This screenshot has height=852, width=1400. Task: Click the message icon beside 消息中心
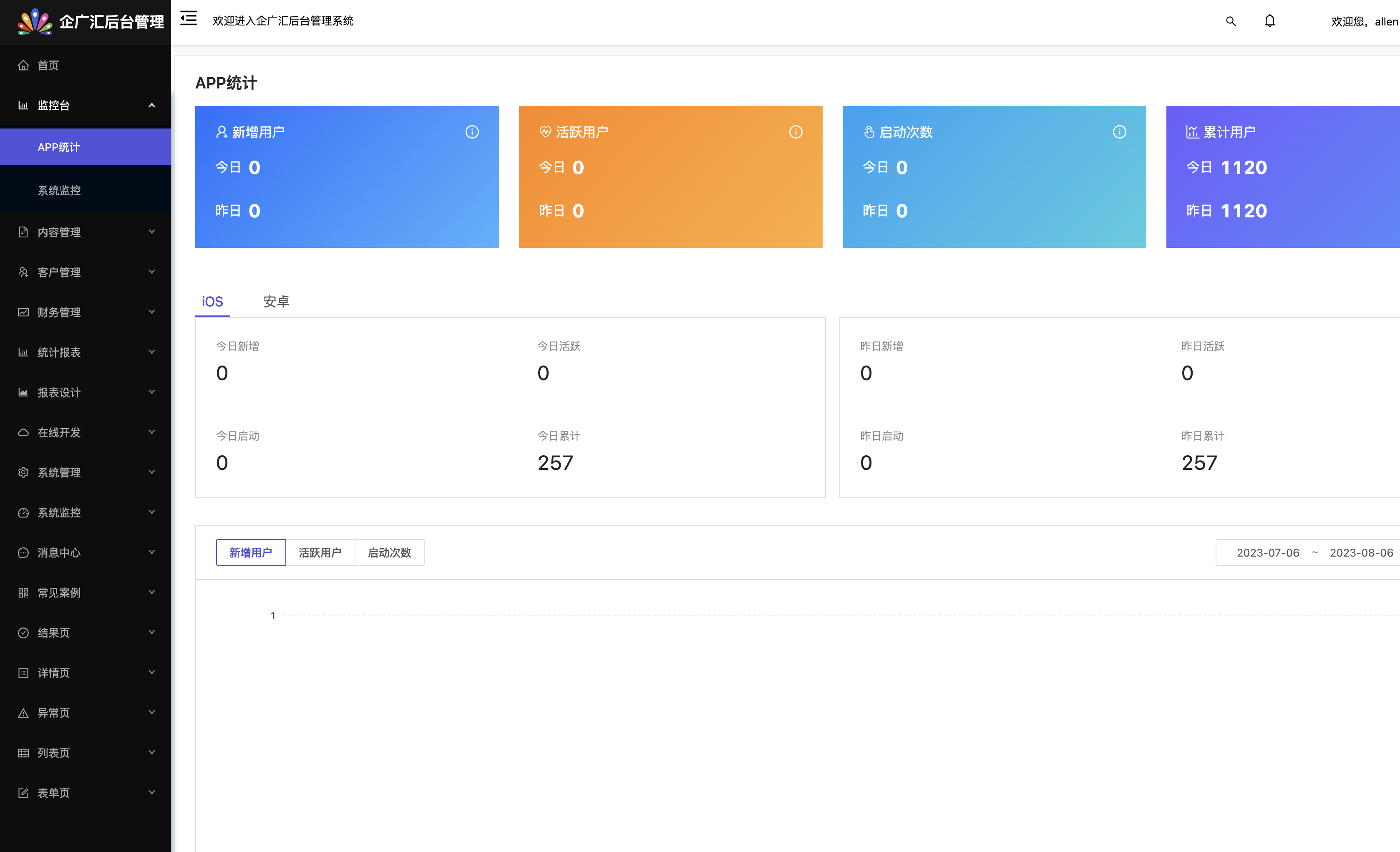23,552
